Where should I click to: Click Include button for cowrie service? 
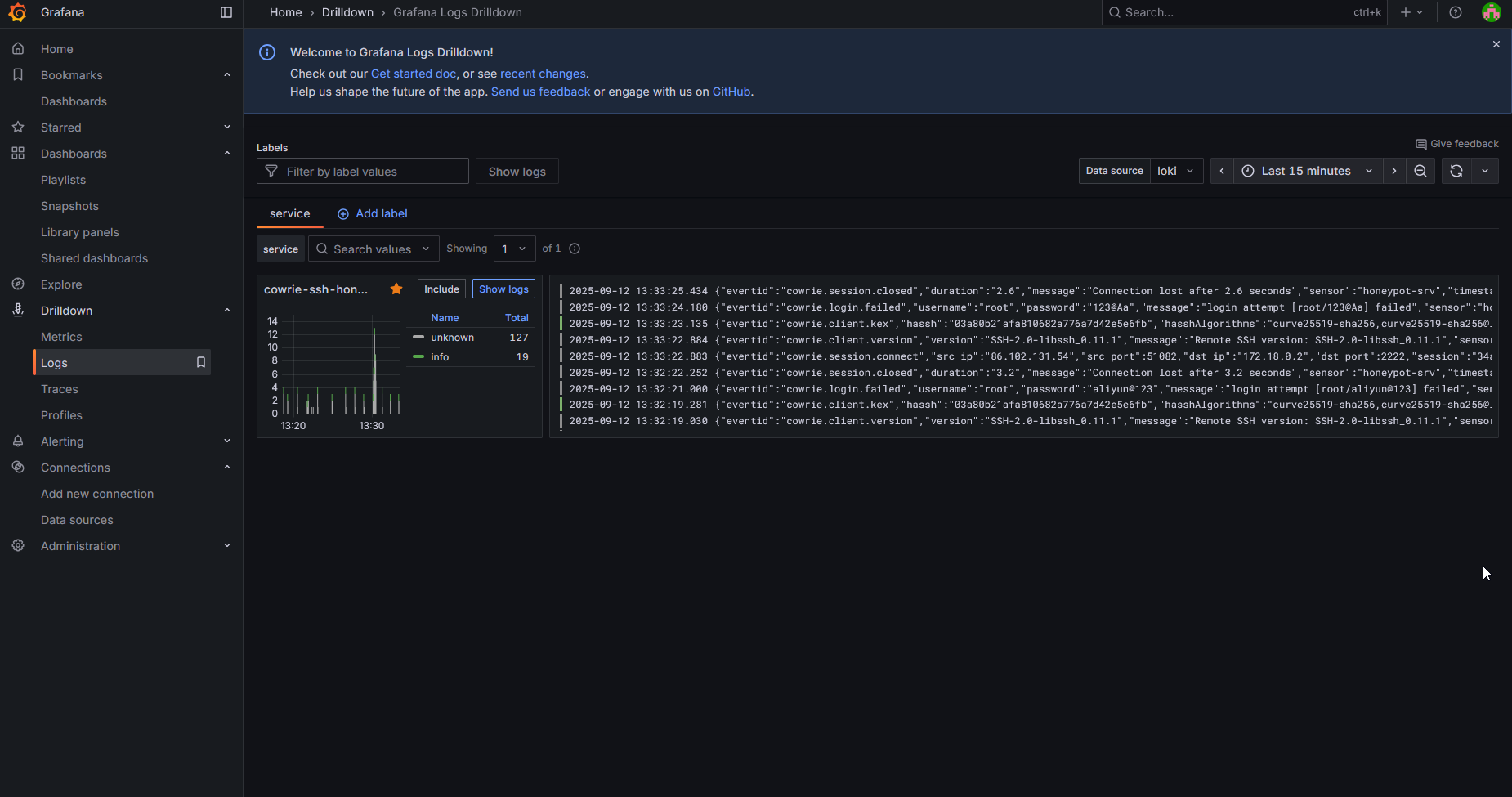pos(441,289)
